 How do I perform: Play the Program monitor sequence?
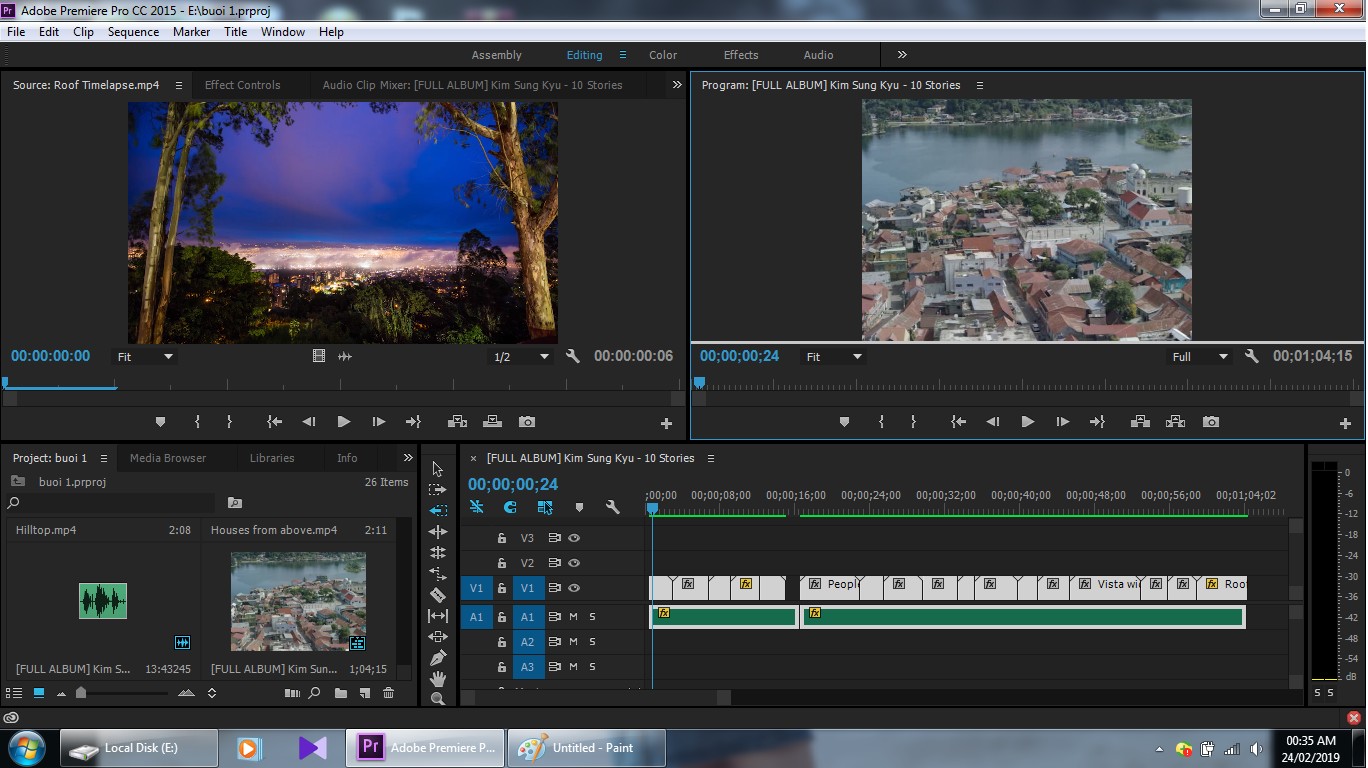pos(1027,422)
